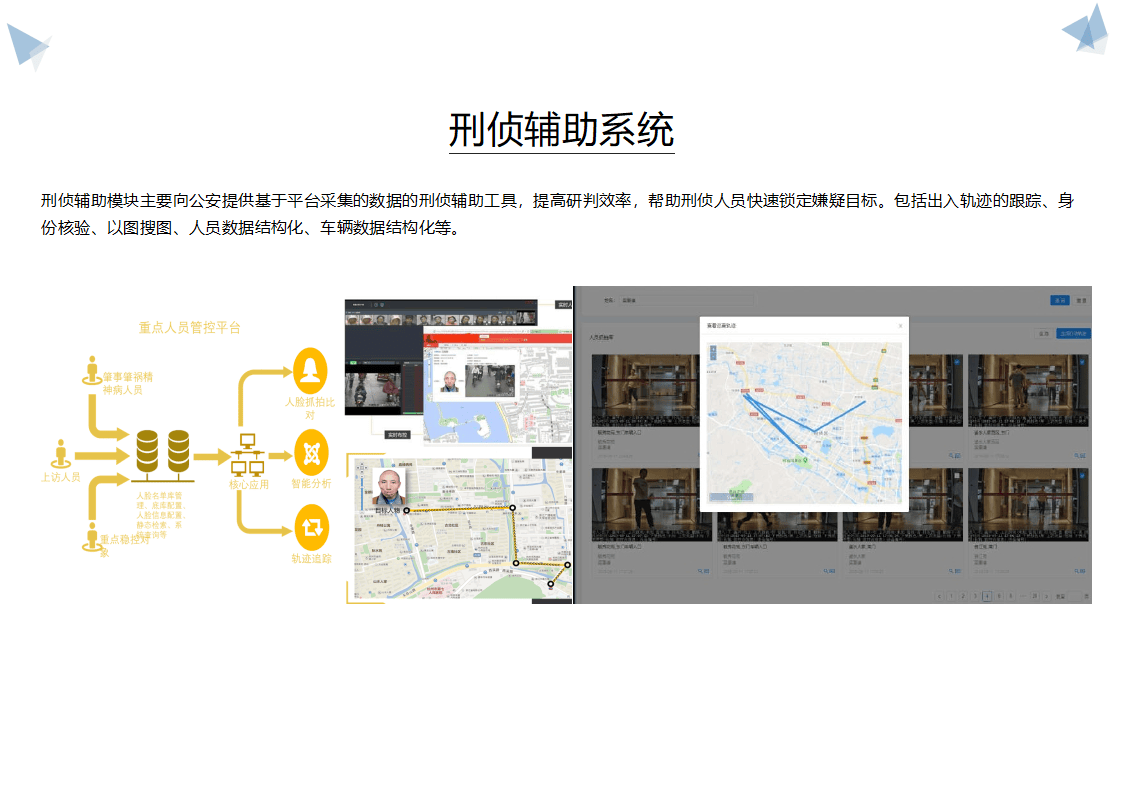The height and width of the screenshot is (793, 1122).
Task: Click blue generate-track button above capture cards
Action: 1073,334
